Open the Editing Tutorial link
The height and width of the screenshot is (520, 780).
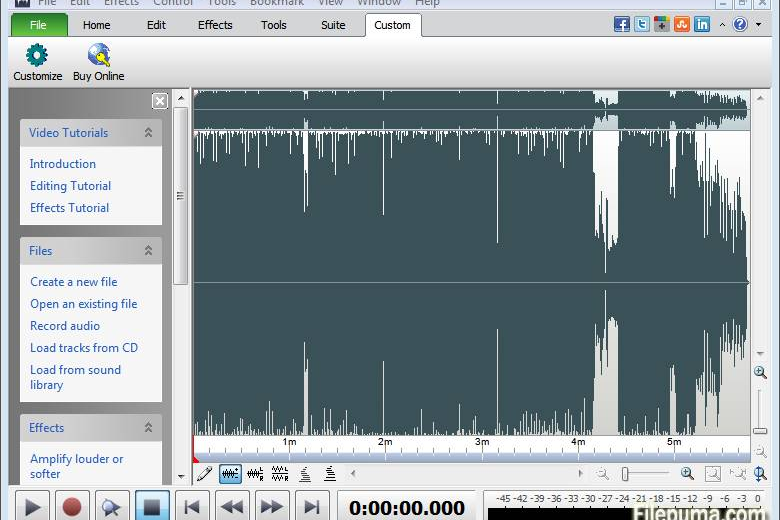[x=71, y=186]
